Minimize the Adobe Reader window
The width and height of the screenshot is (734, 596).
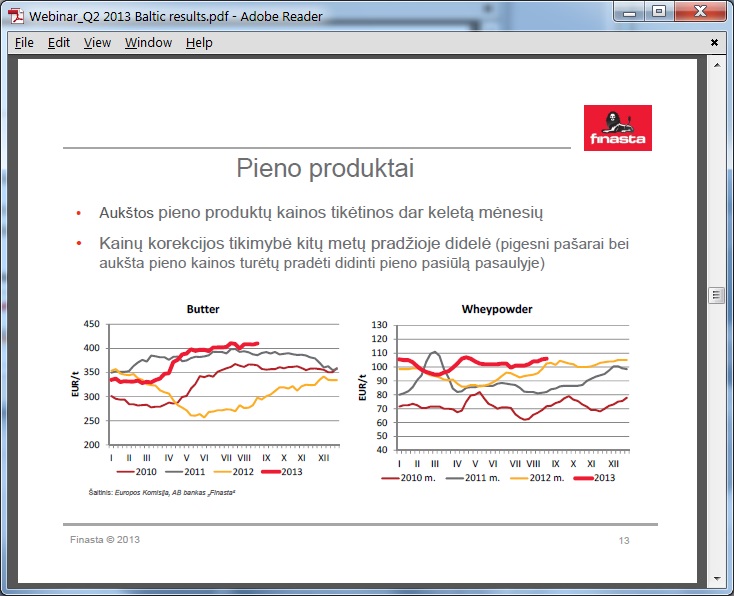629,11
